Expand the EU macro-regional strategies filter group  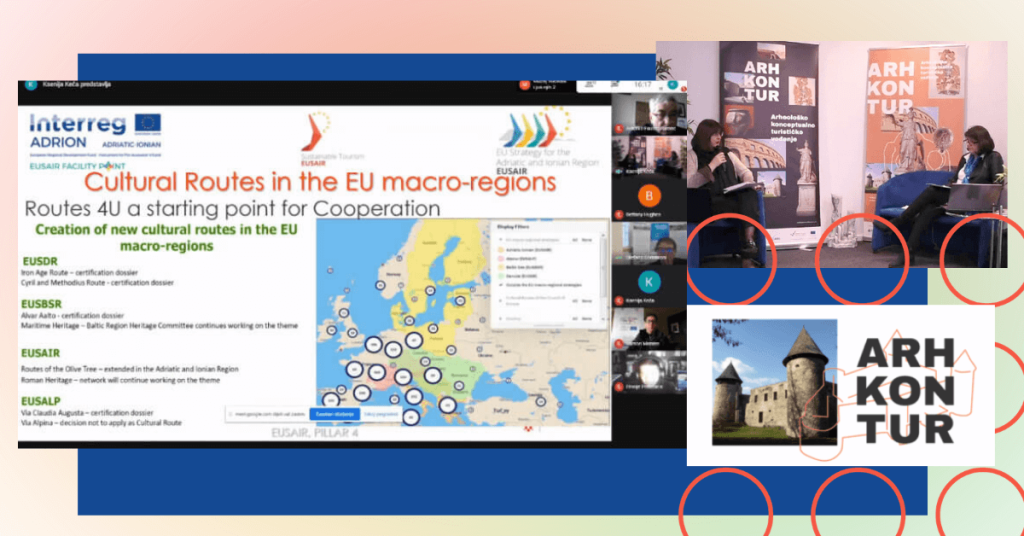click(501, 240)
